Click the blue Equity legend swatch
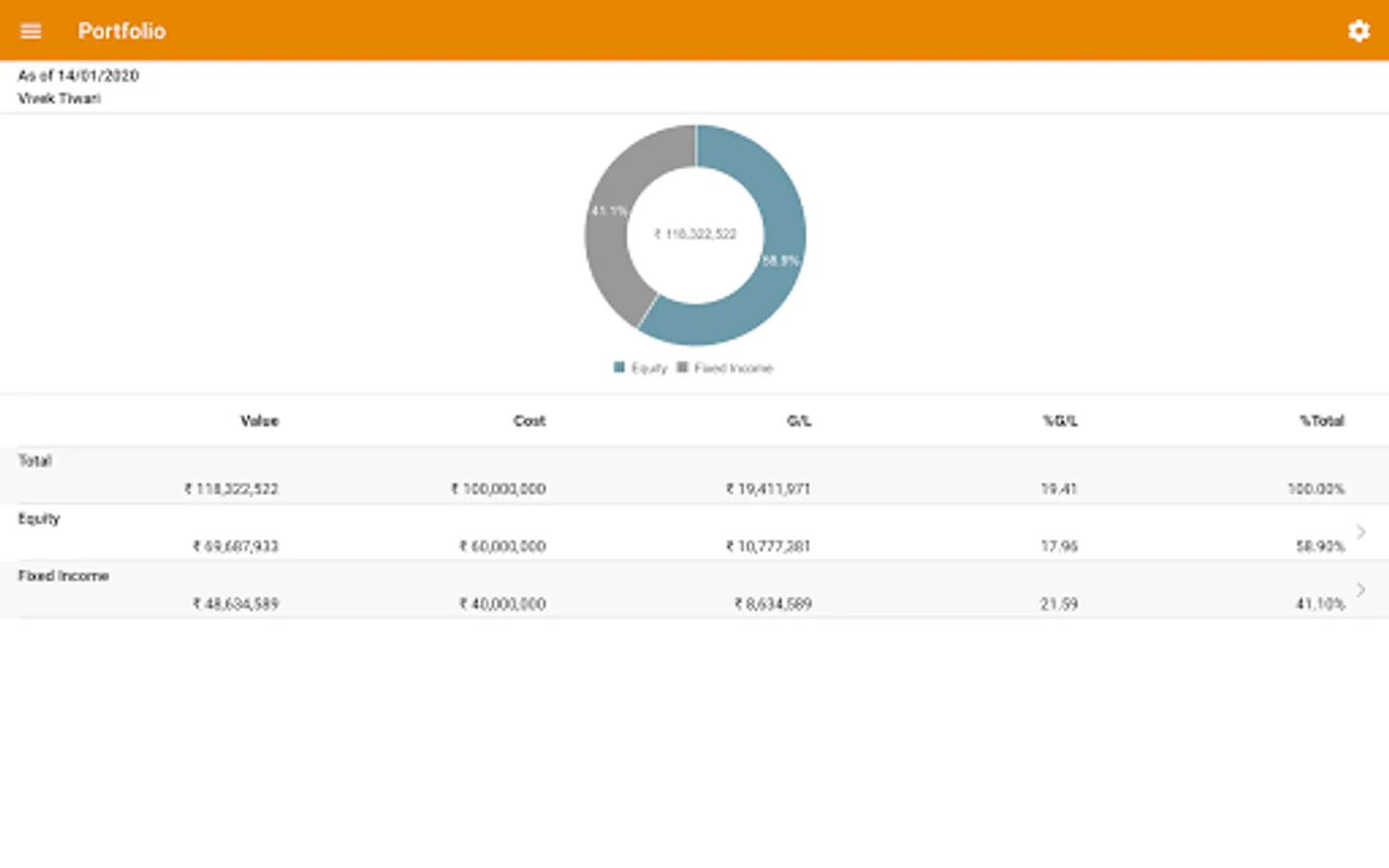The image size is (1389, 868). [x=619, y=367]
